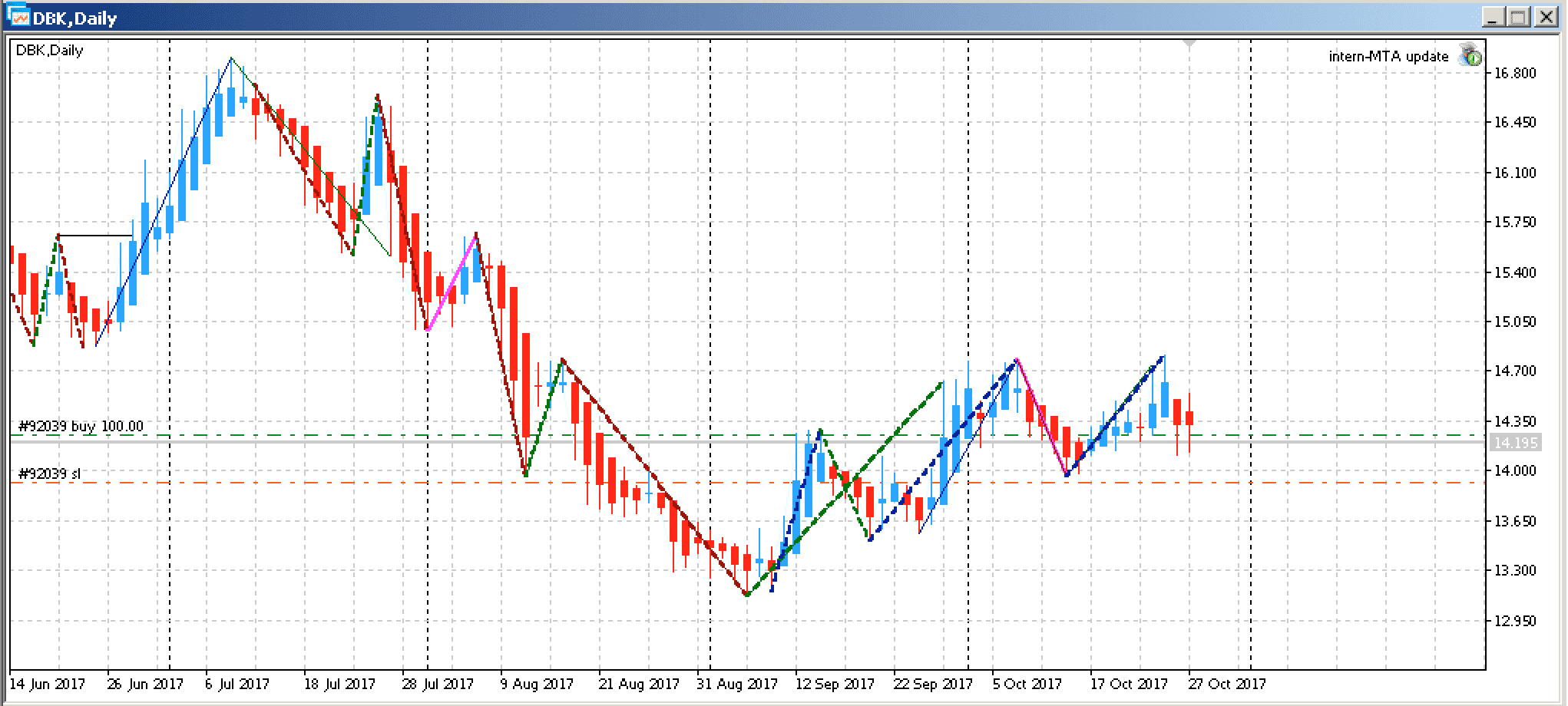Screen dimensions: 1568x706
Task: Close the DBK,Daily chart window
Action: [x=1546, y=17]
